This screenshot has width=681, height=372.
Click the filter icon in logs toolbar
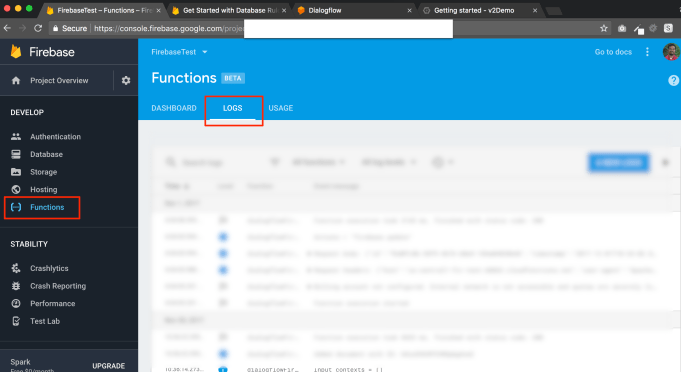pyautogui.click(x=274, y=162)
